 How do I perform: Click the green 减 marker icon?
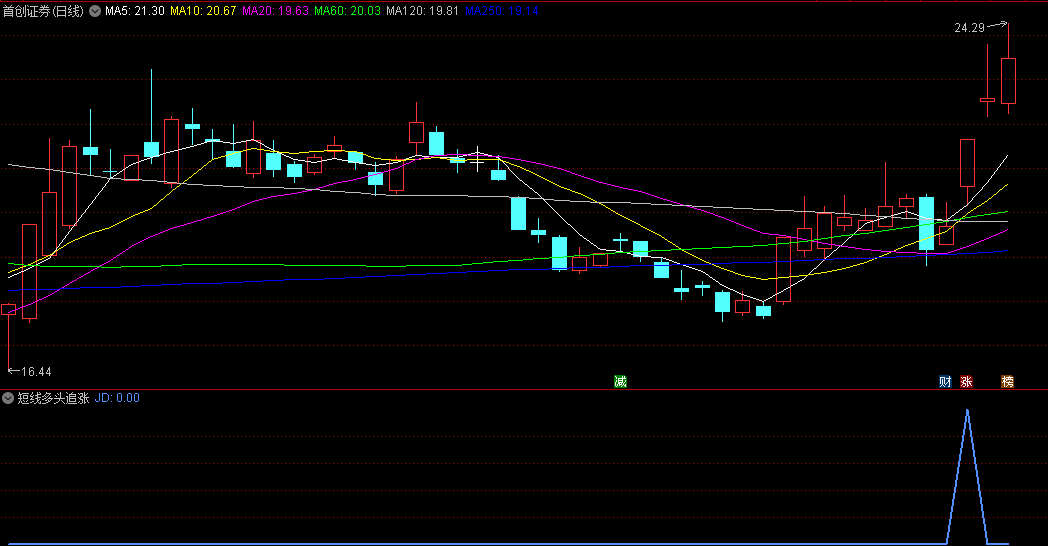click(620, 382)
